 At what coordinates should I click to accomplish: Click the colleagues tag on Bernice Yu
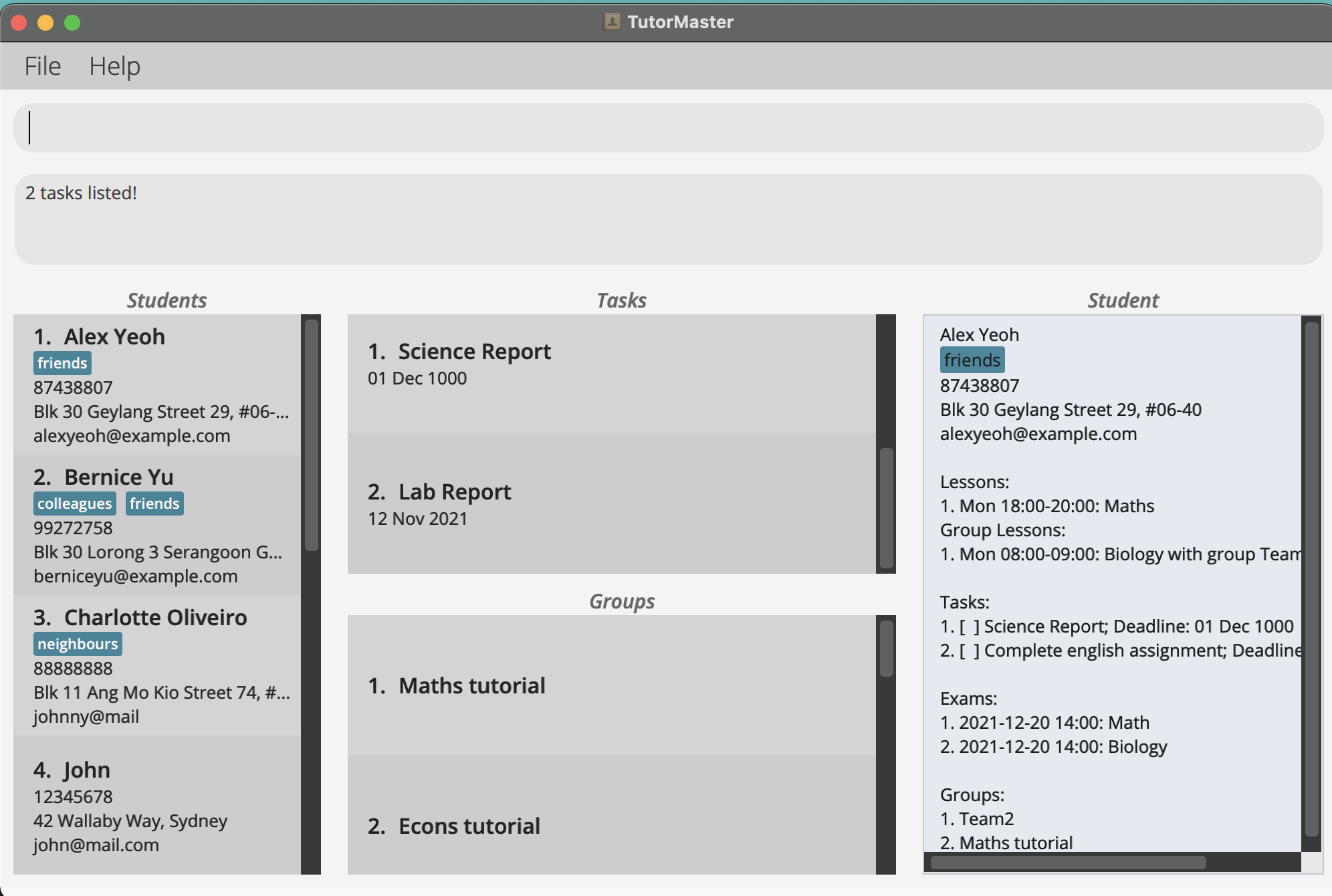[x=74, y=503]
